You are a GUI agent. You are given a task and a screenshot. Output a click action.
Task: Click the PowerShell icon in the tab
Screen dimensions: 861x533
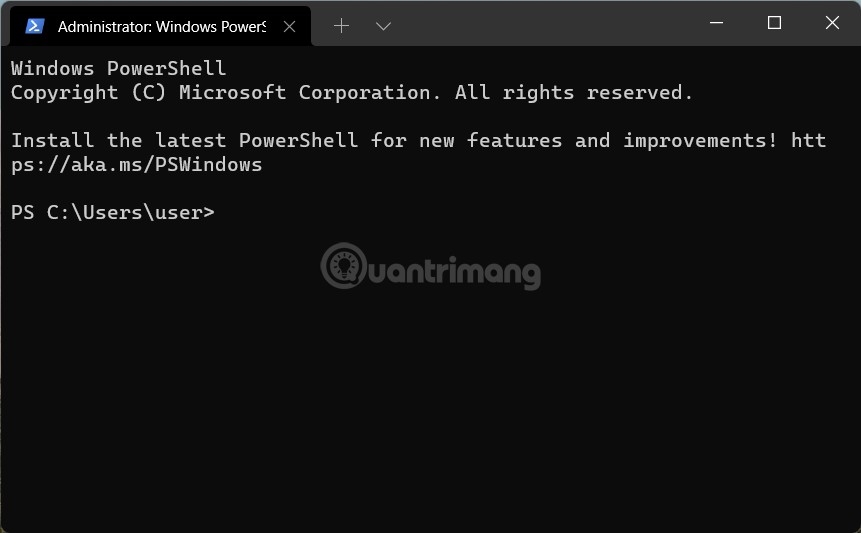click(x=35, y=26)
